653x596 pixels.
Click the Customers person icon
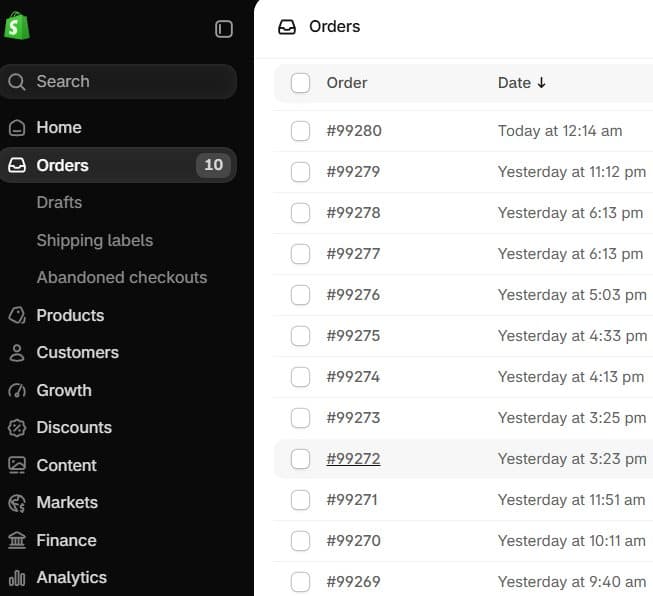17,353
